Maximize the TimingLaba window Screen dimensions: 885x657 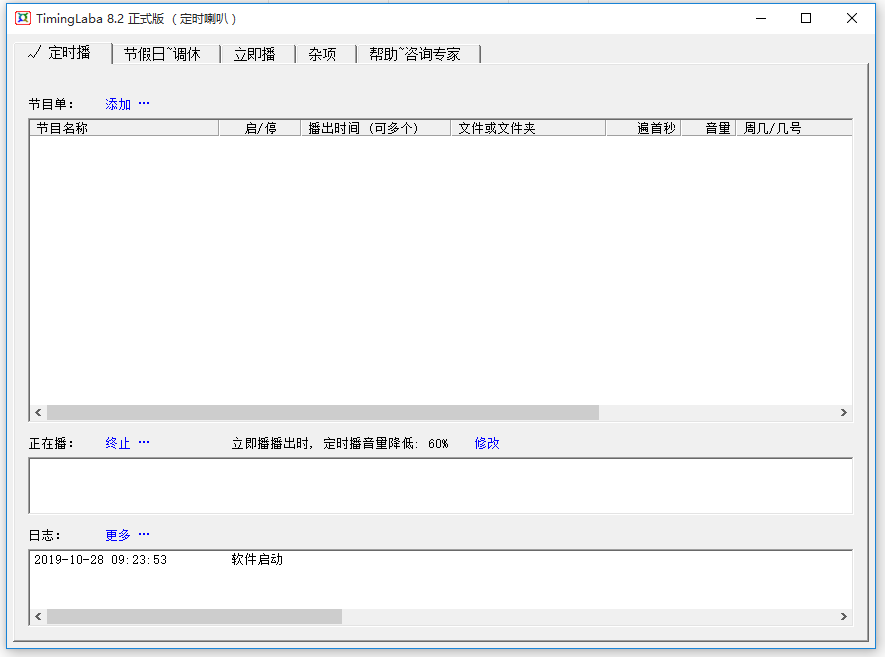806,18
